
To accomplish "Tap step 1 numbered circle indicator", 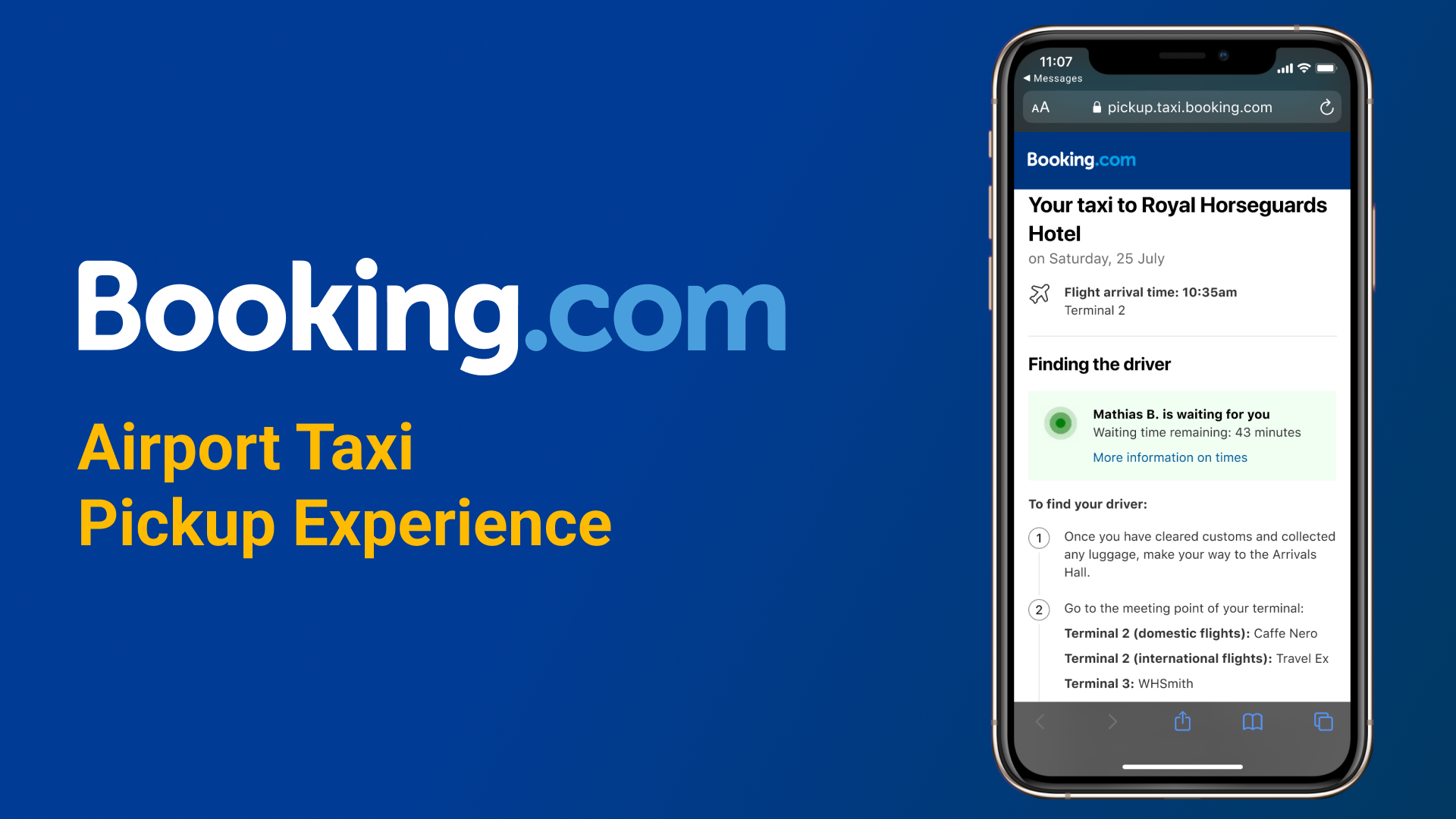I will pos(1040,538).
